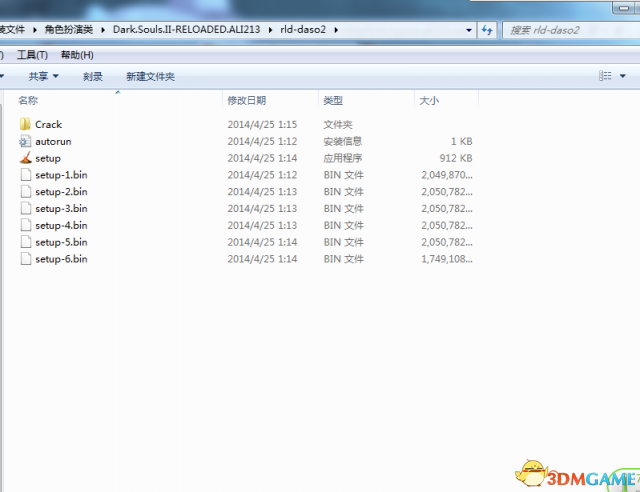Click the 912 KB size value
Image resolution: width=640 pixels, height=492 pixels.
tap(456, 158)
